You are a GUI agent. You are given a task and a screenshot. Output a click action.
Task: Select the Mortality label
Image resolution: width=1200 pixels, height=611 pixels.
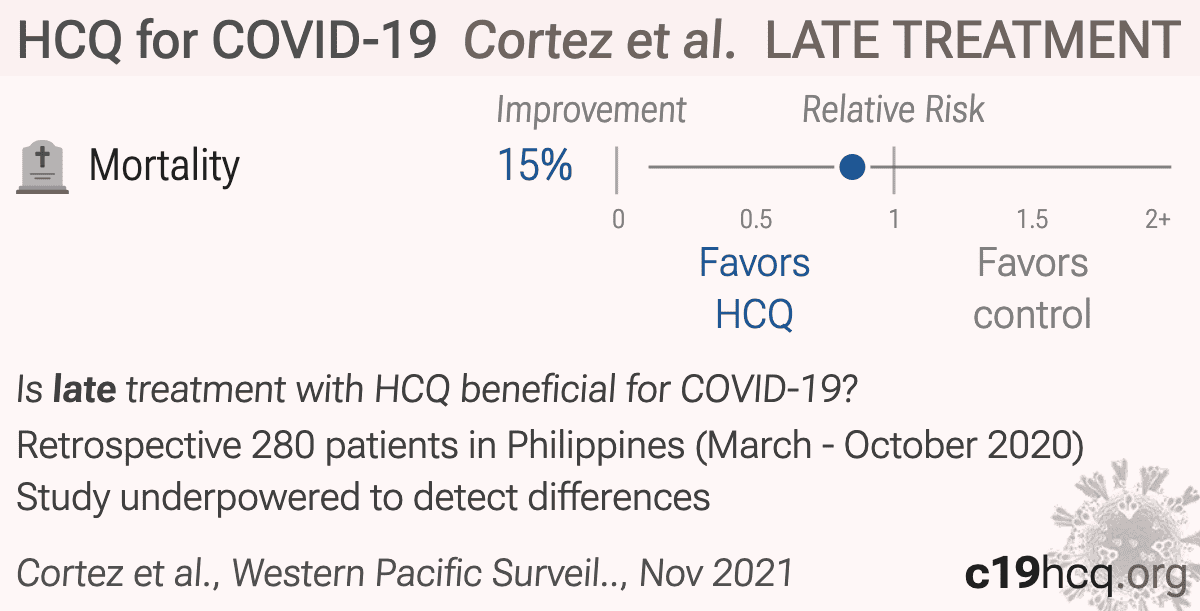(164, 166)
